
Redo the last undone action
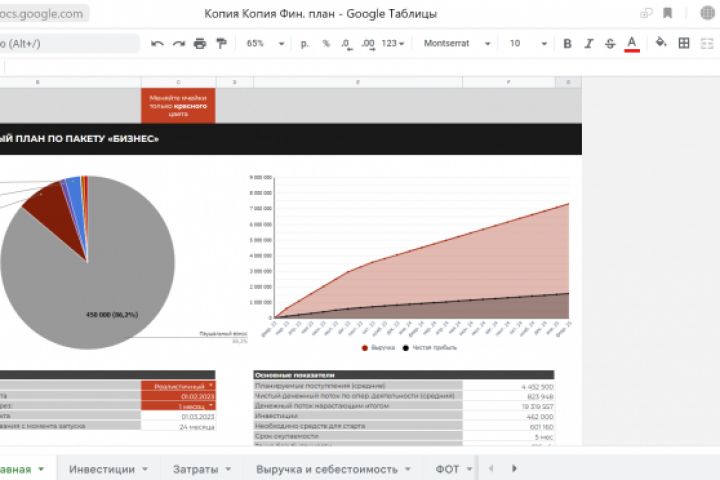(x=179, y=44)
